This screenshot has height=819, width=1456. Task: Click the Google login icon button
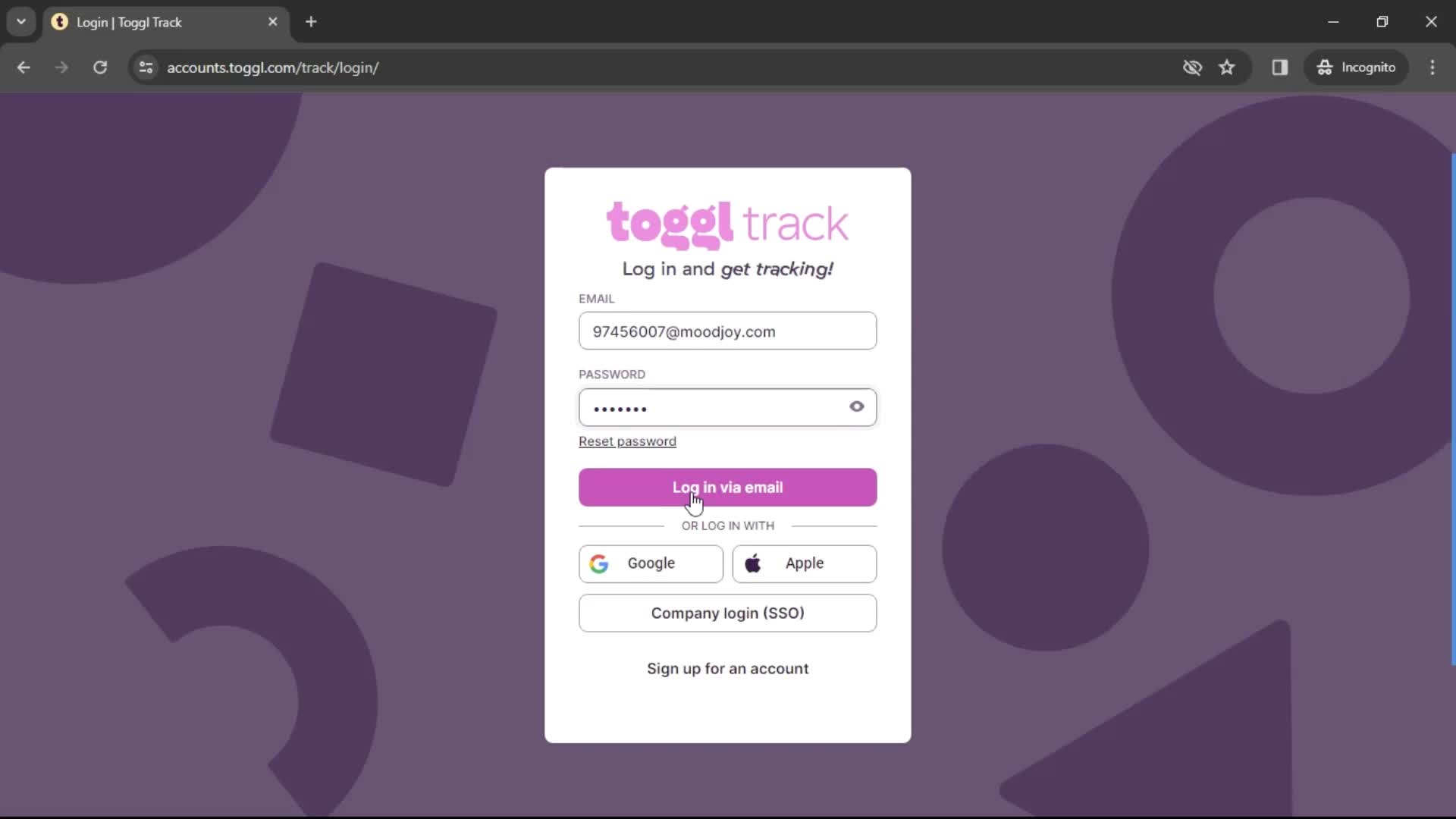[599, 563]
